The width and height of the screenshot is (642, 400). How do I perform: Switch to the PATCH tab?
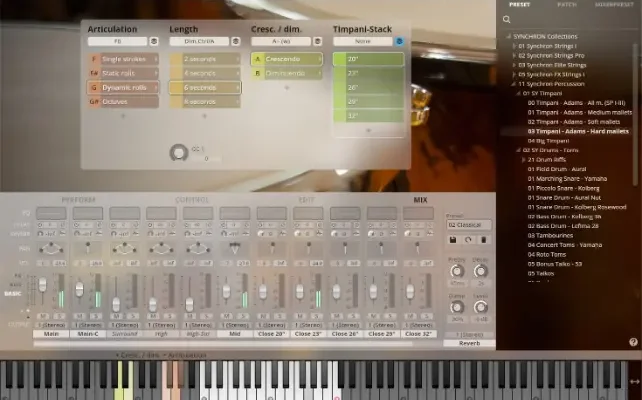[567, 5]
